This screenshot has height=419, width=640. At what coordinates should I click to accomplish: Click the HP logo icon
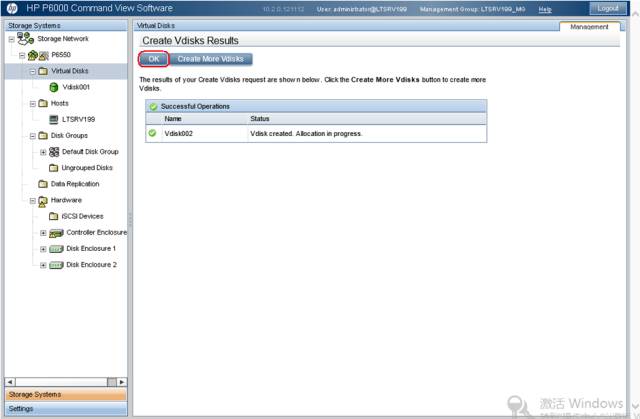[12, 8]
